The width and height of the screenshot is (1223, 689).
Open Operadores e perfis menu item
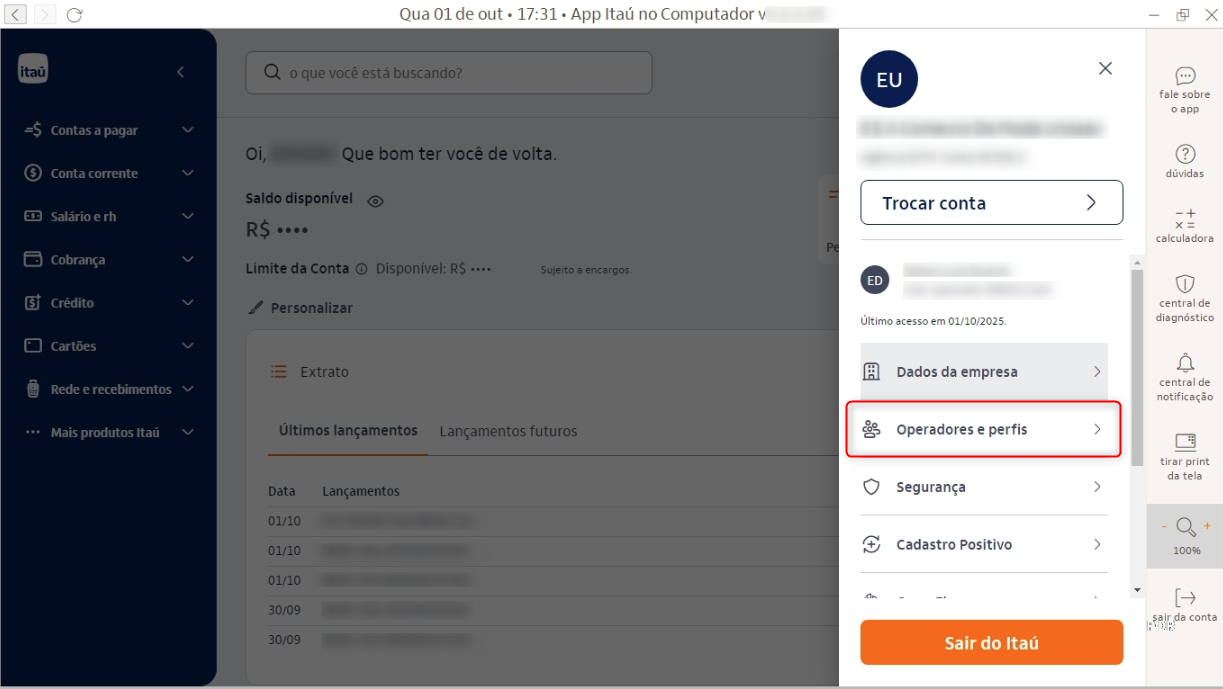(983, 429)
